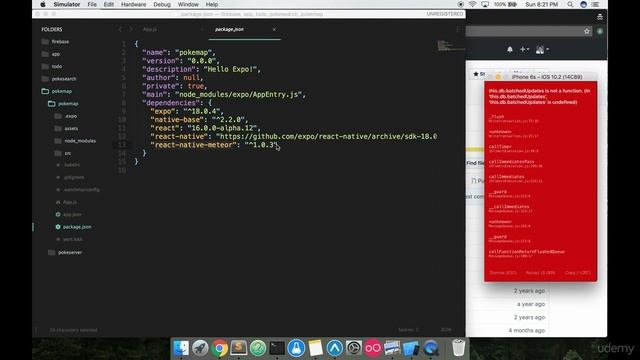The width and height of the screenshot is (640, 360).
Task: Open GitHub notifications bell
Action: [x=510, y=49]
